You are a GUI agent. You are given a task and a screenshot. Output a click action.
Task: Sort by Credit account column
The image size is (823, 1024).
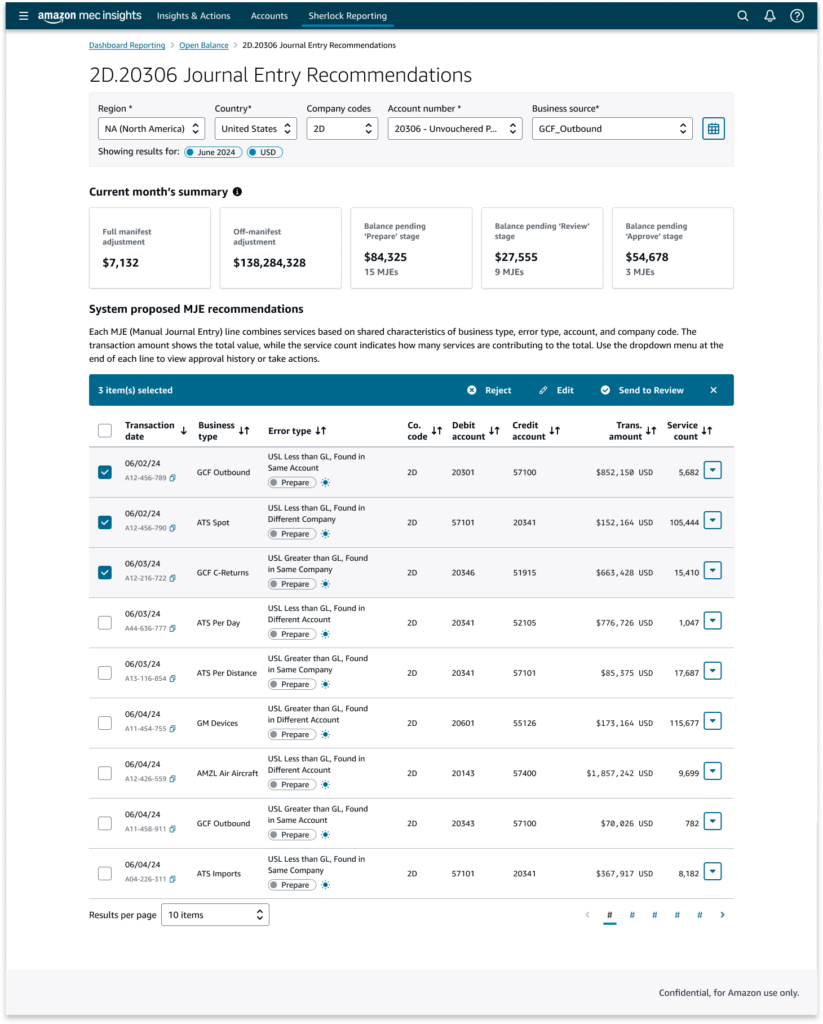click(555, 430)
